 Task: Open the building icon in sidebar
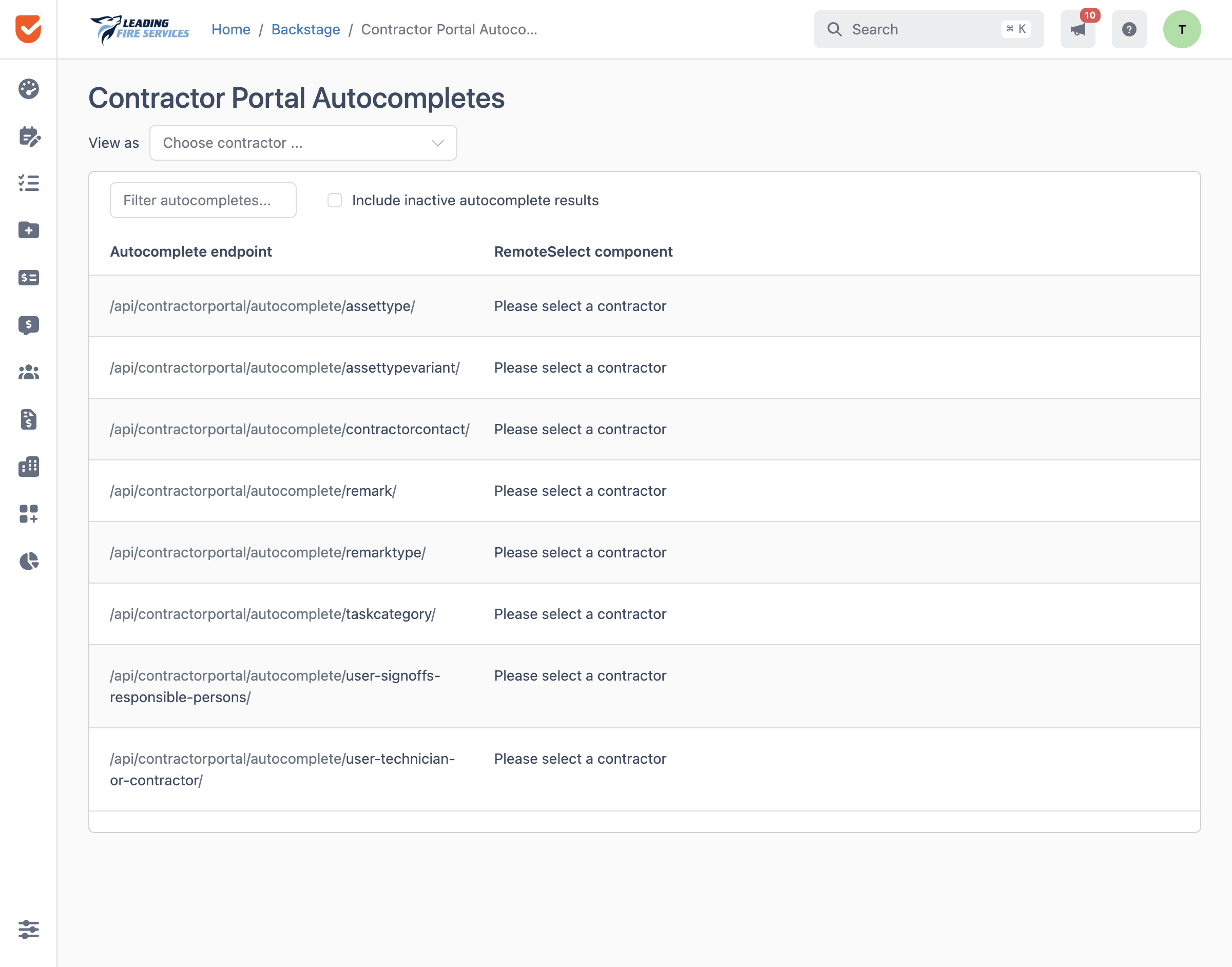(x=28, y=467)
